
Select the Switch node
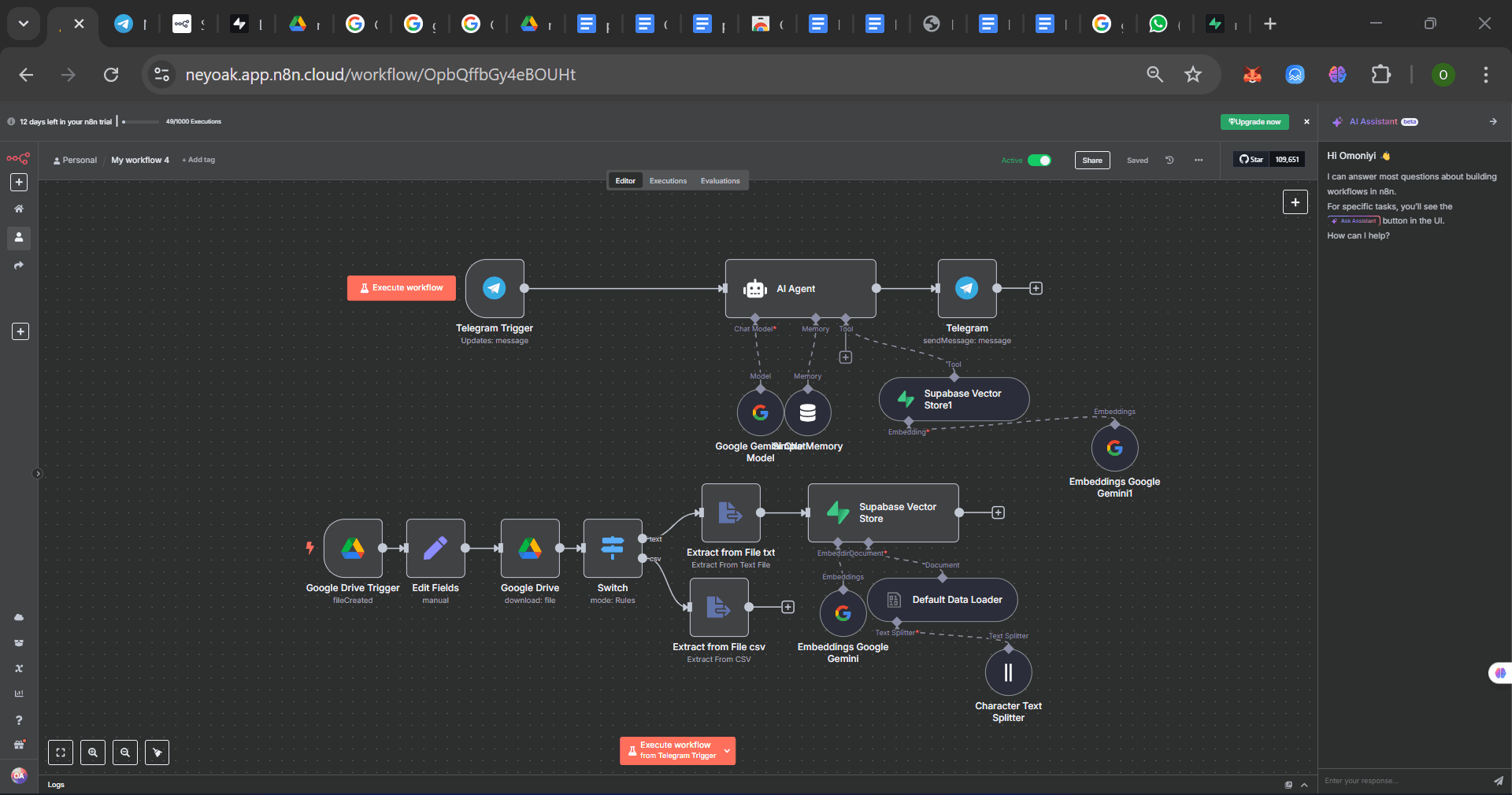click(613, 548)
